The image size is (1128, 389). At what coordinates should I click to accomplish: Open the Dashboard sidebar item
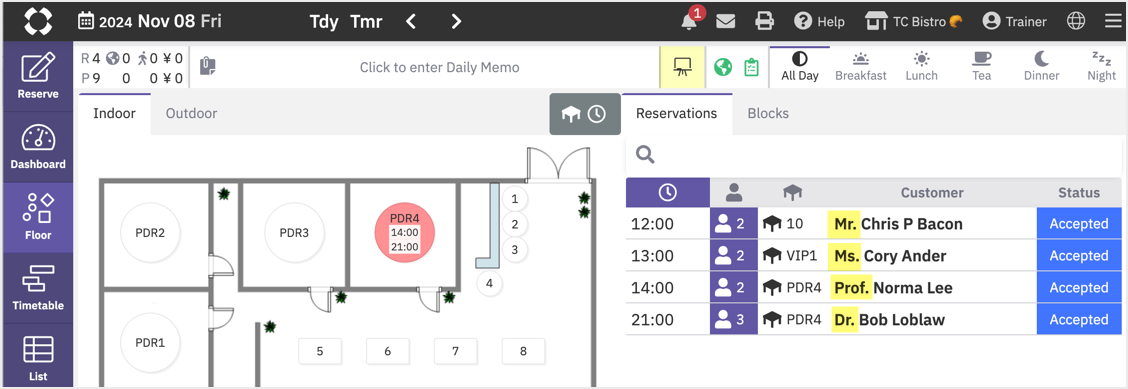click(x=38, y=147)
